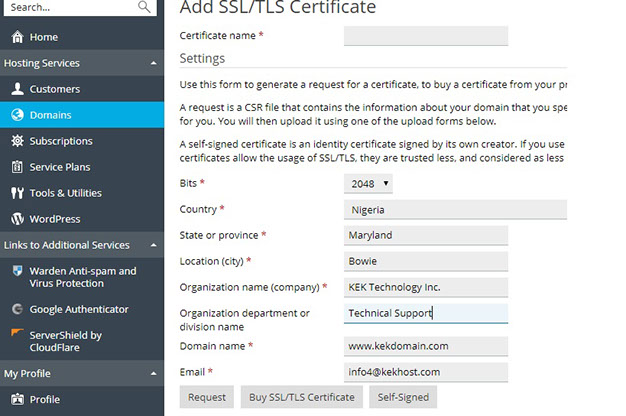Click the Domains globe icon
626x416 pixels.
pos(17,115)
